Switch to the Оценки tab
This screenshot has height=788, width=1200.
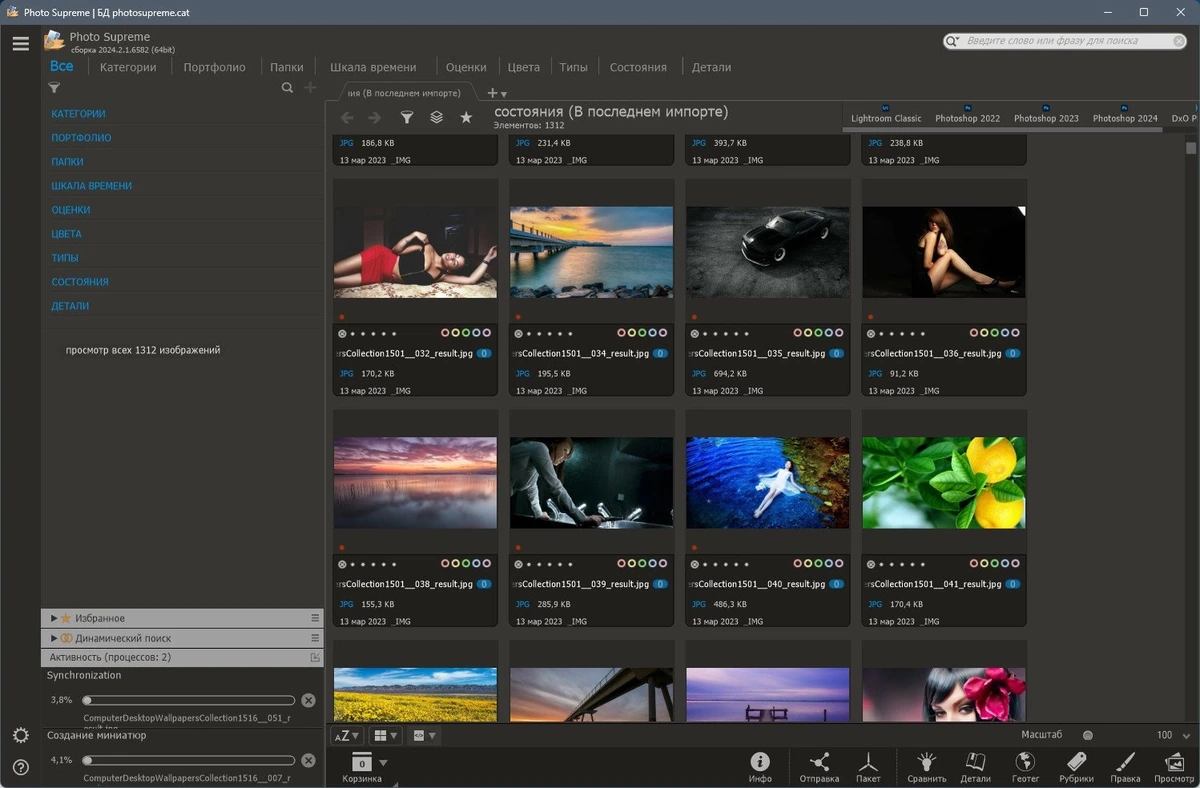click(466, 67)
